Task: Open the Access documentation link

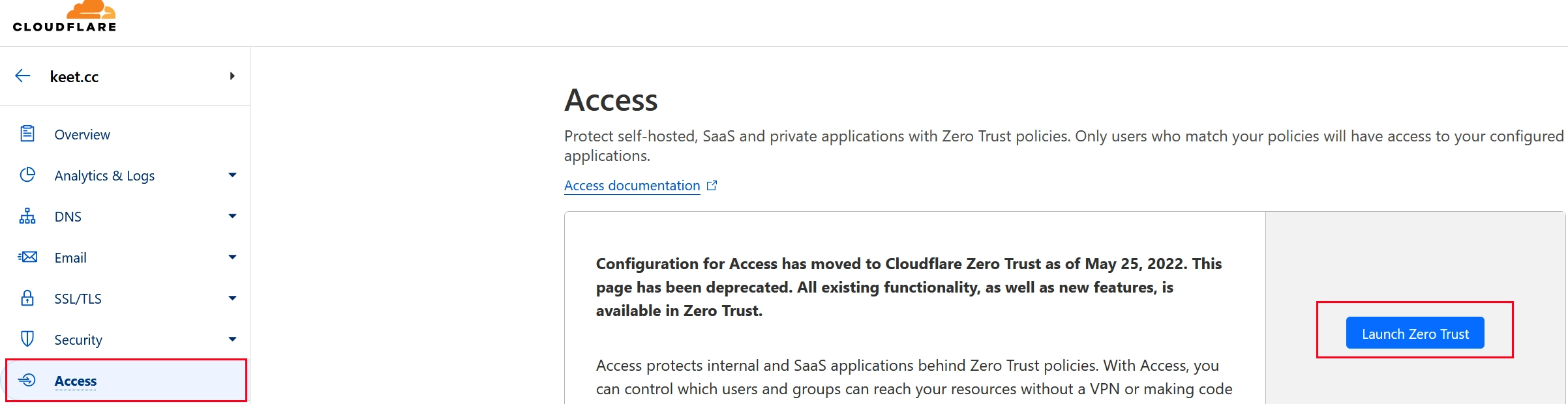Action: coord(632,186)
